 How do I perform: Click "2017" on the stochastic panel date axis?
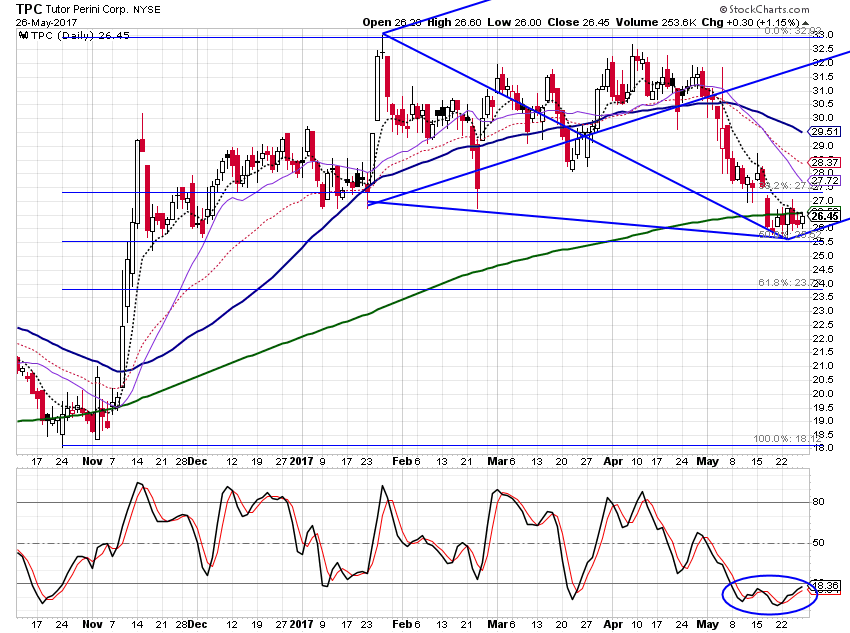tap(301, 624)
